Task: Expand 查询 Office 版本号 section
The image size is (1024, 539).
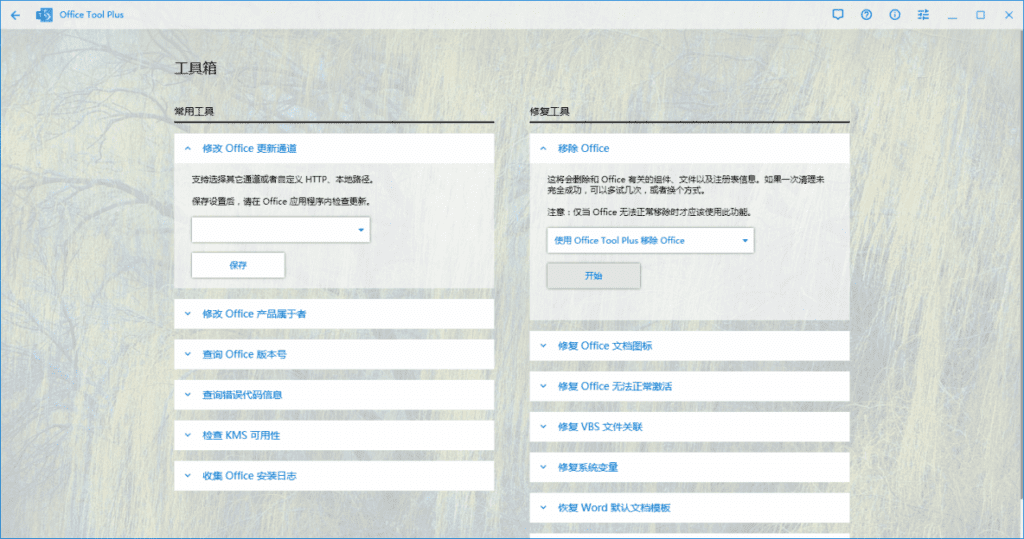Action: point(334,355)
